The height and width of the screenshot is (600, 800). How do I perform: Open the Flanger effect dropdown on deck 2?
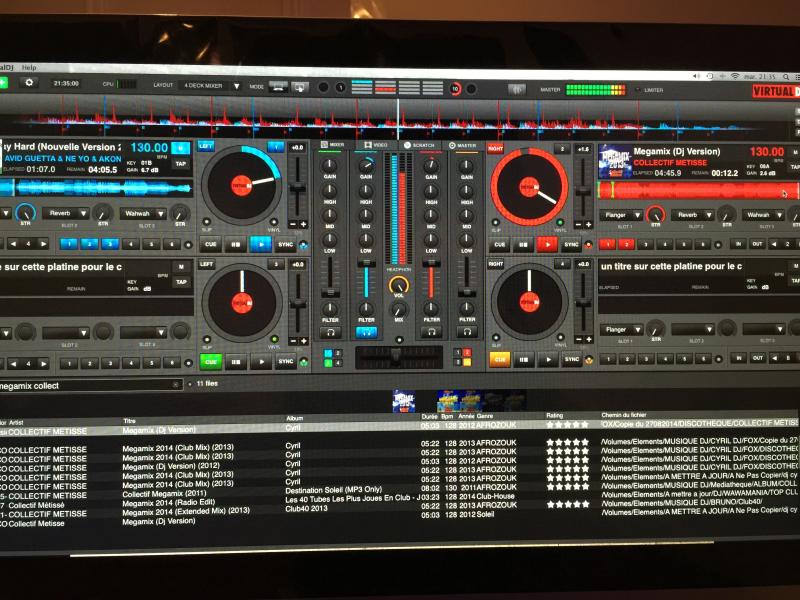pos(621,215)
